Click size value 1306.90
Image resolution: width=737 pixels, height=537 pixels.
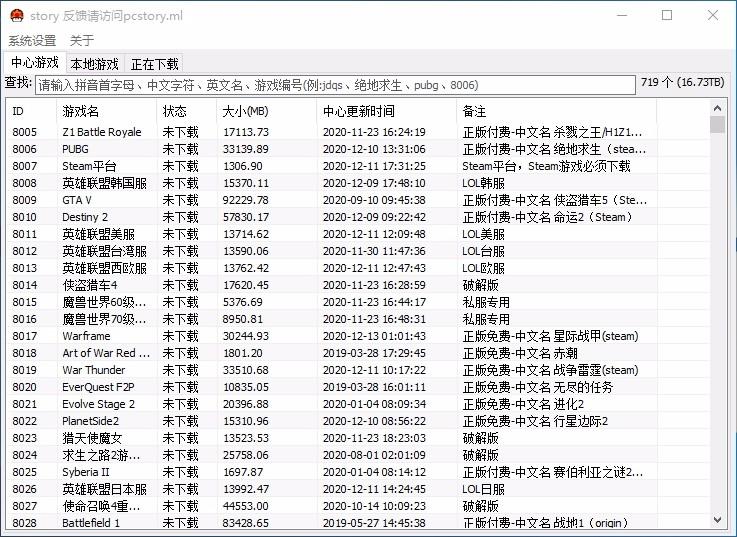pos(243,166)
